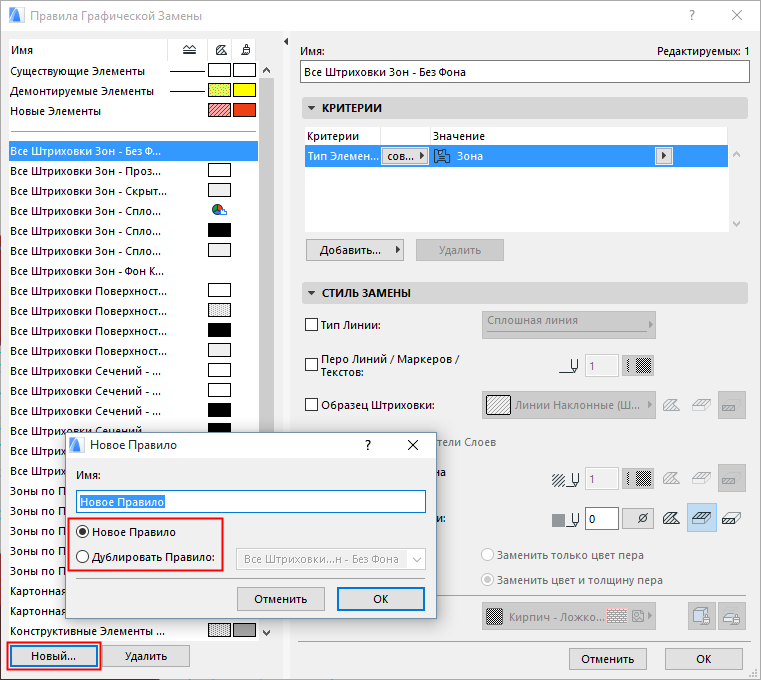
Task: Toggle drafting fill for background pen row
Action: [x=671, y=518]
